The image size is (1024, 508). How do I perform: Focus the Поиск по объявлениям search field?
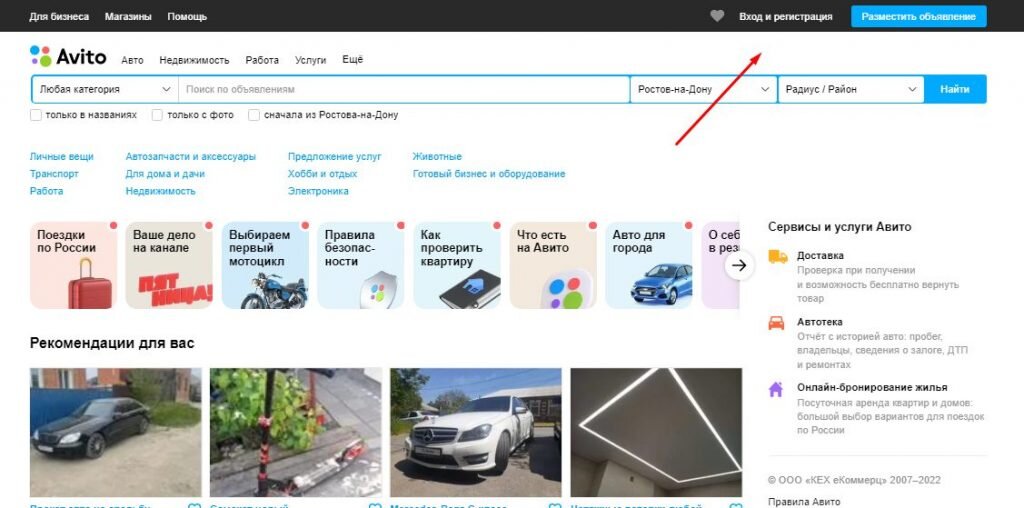[404, 89]
